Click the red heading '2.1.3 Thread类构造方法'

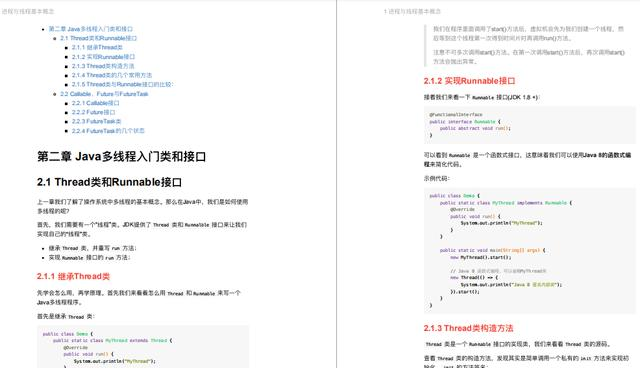pyautogui.click(x=469, y=328)
